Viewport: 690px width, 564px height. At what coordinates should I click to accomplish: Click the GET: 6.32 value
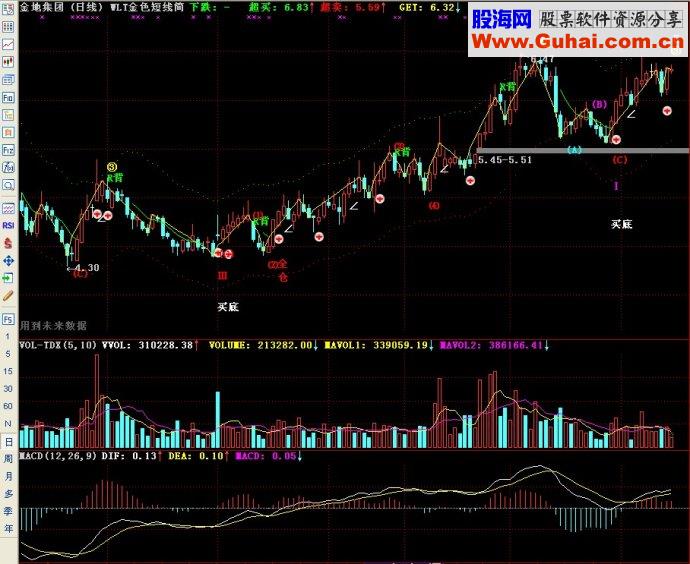429,7
